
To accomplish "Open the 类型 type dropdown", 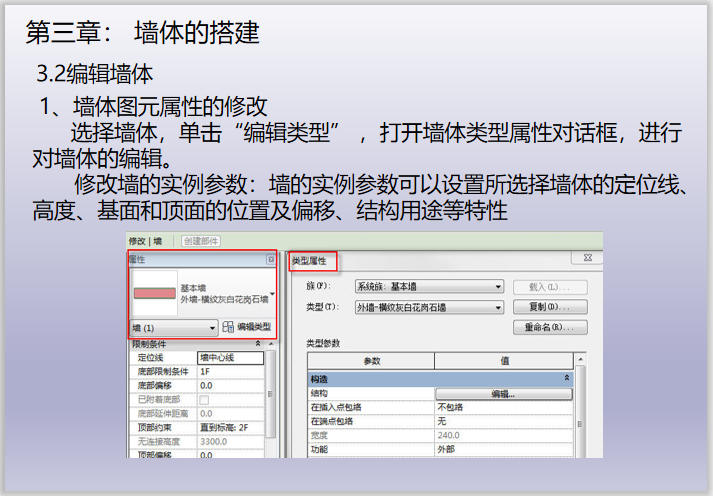I will (498, 306).
